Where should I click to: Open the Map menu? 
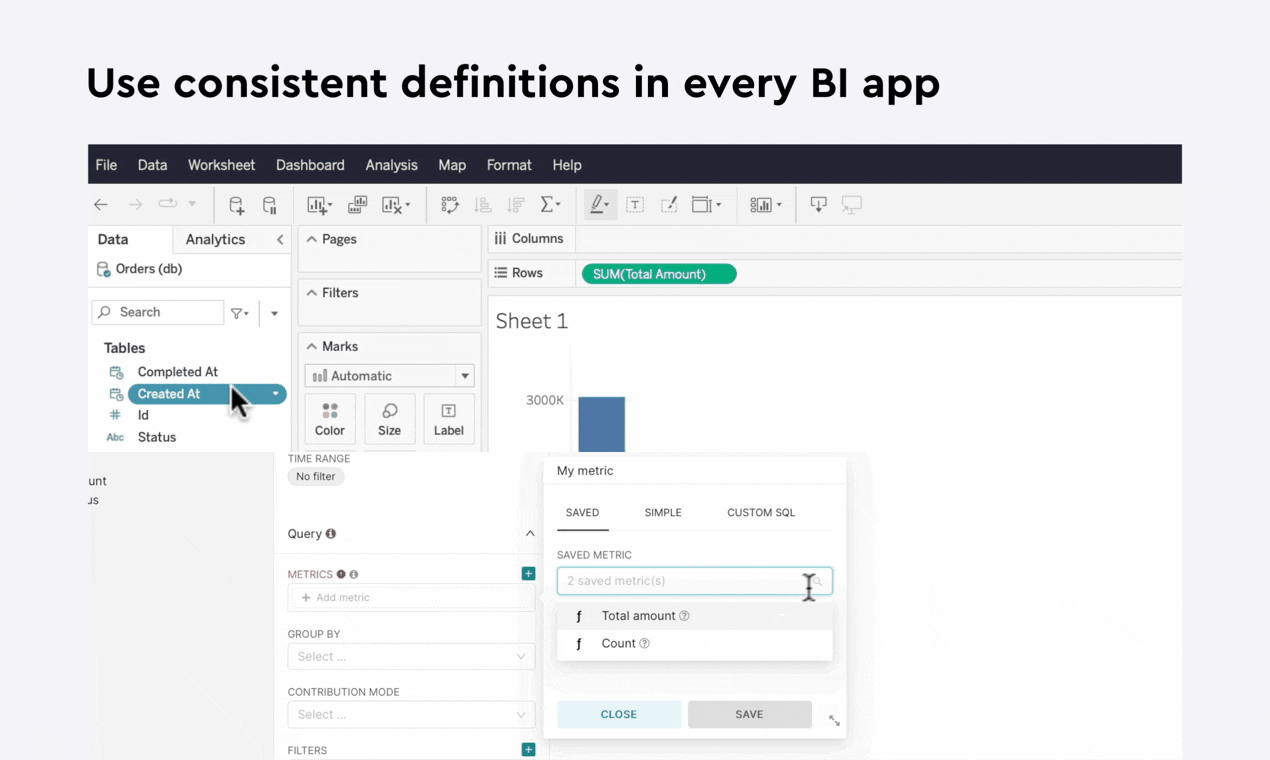point(452,165)
